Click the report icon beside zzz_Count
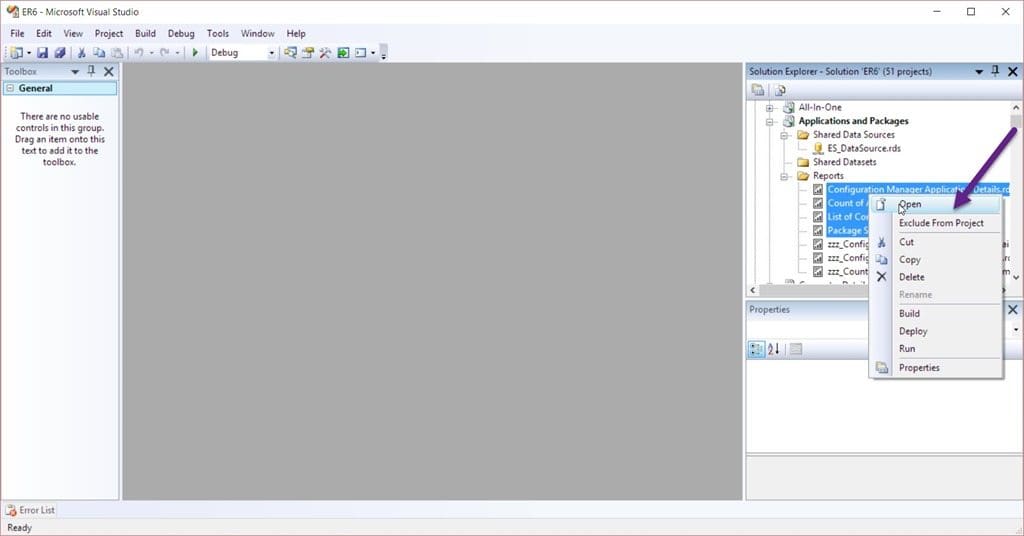The width and height of the screenshot is (1024, 536). pyautogui.click(x=818, y=272)
